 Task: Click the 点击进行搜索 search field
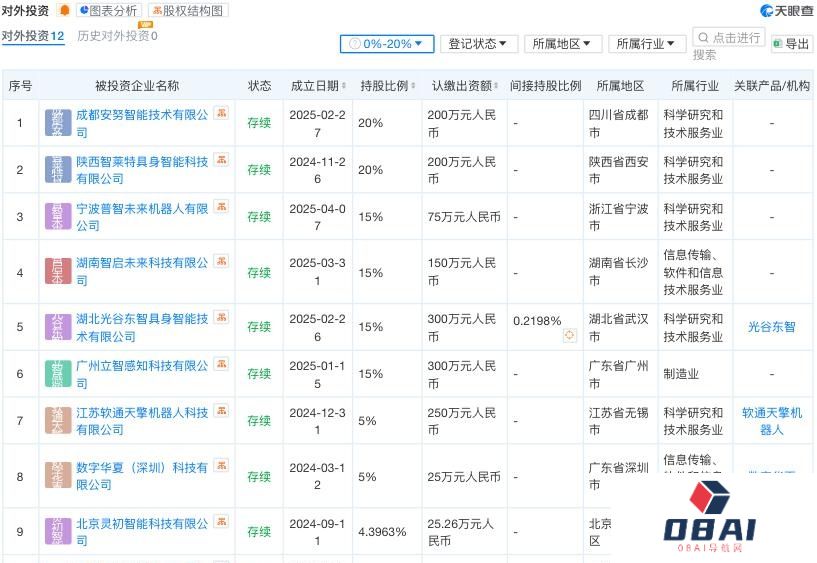pos(728,37)
